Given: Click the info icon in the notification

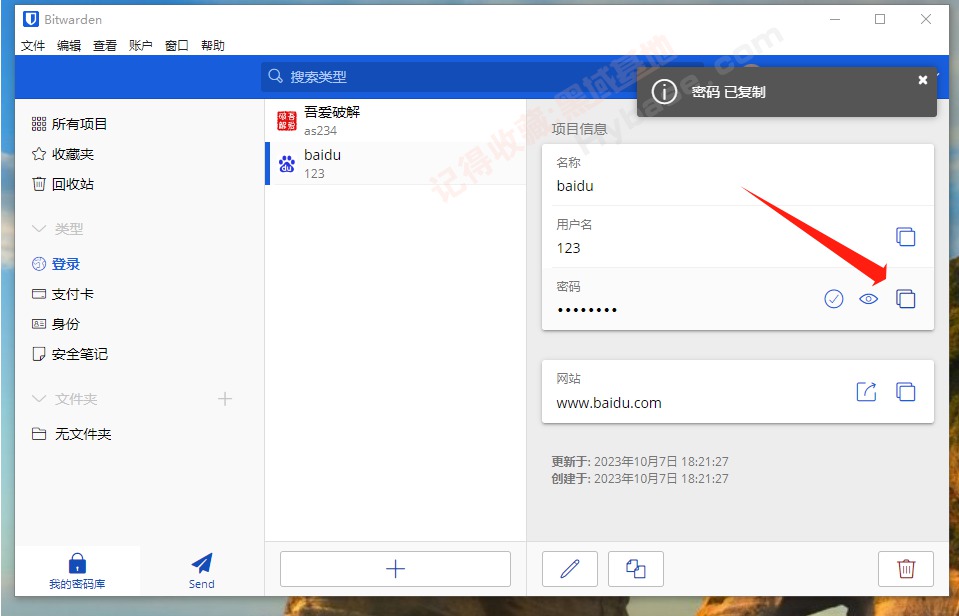Looking at the screenshot, I should pos(664,92).
